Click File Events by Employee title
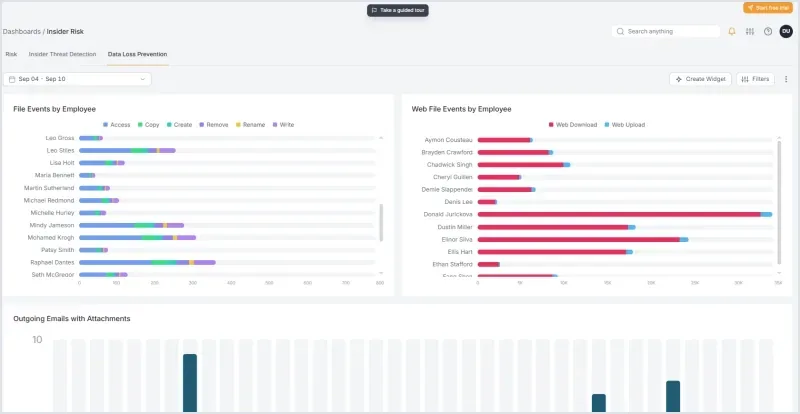Screen dimensions: 800x414 [55, 109]
